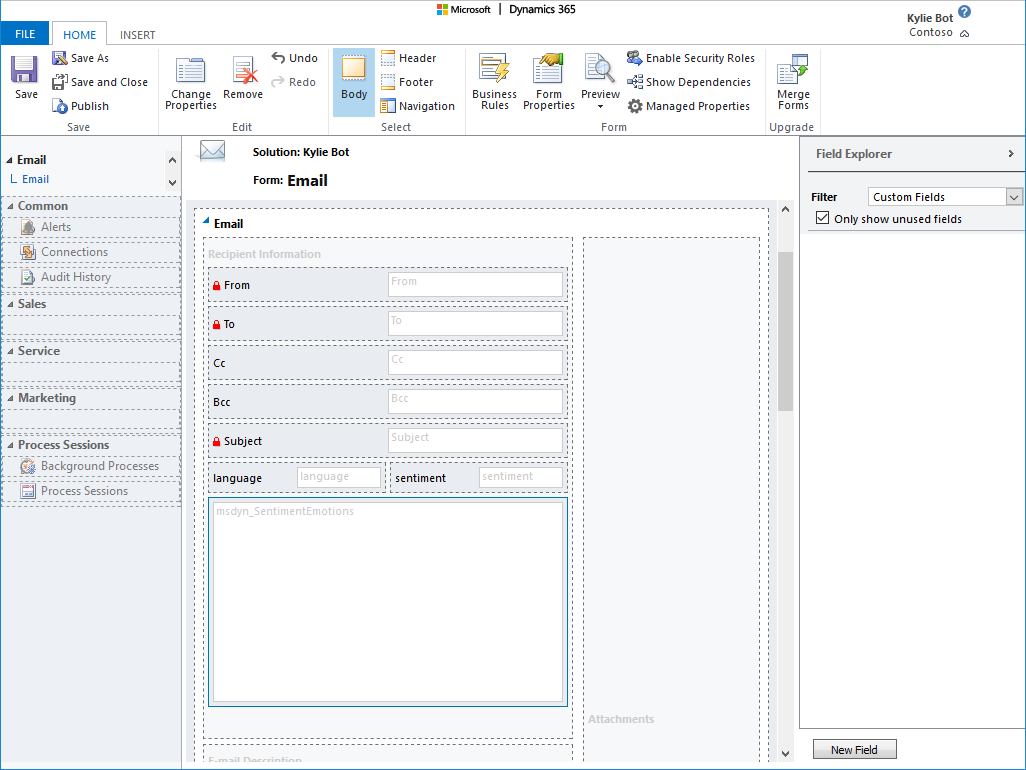Select the form Header
The height and width of the screenshot is (770, 1026).
point(408,58)
